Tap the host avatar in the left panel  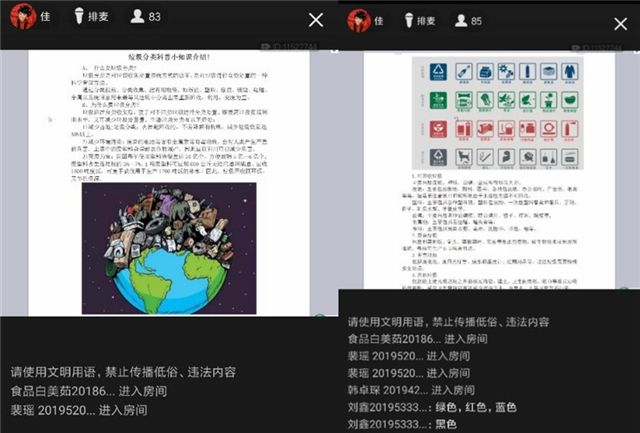(x=23, y=16)
